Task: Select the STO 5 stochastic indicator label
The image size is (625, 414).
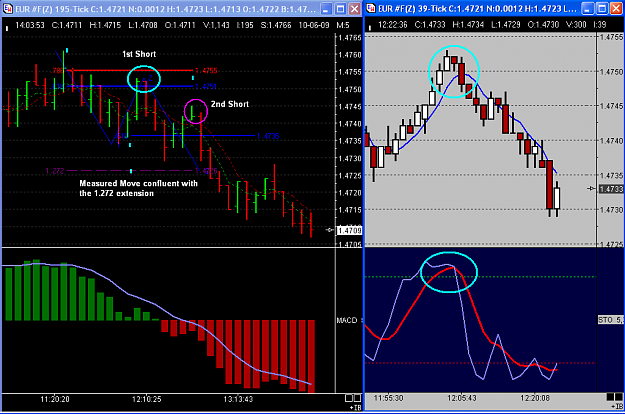Action: [x=611, y=320]
